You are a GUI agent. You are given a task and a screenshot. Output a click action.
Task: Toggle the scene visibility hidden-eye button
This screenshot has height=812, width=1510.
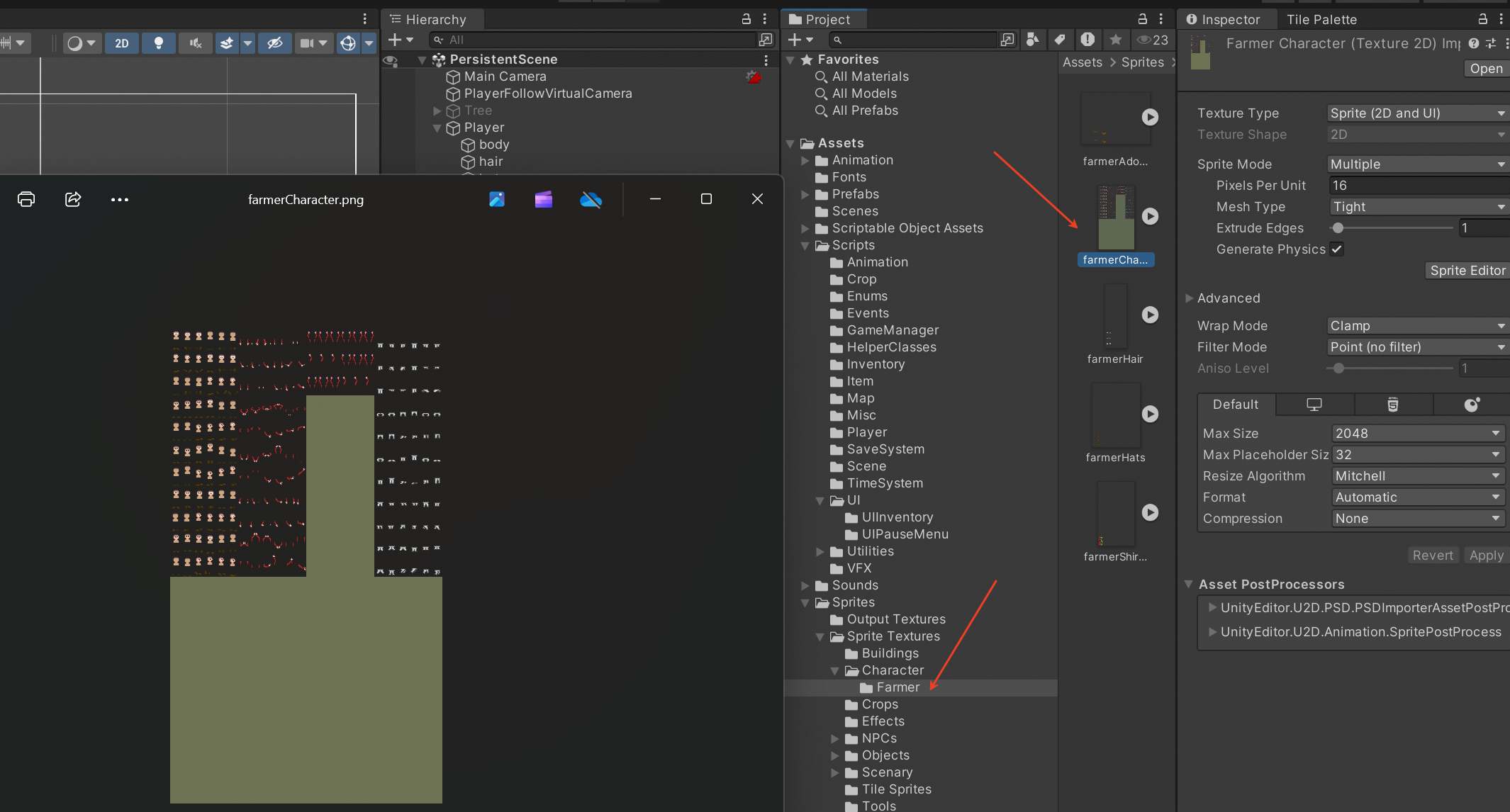274,43
